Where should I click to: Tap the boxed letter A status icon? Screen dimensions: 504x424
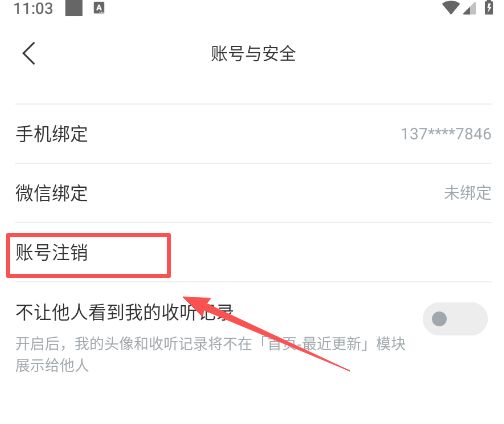pyautogui.click(x=99, y=8)
